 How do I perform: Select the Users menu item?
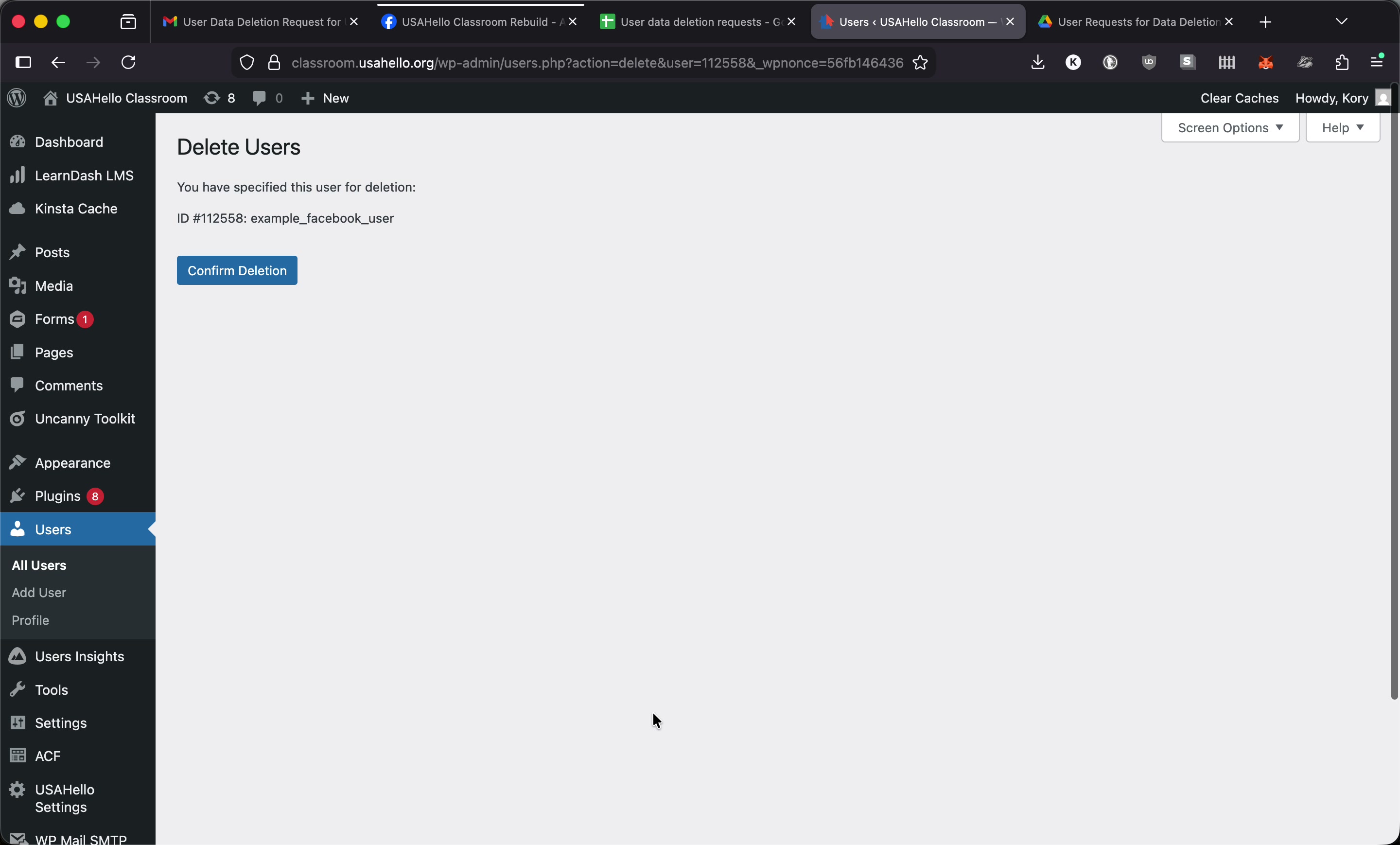(78, 529)
